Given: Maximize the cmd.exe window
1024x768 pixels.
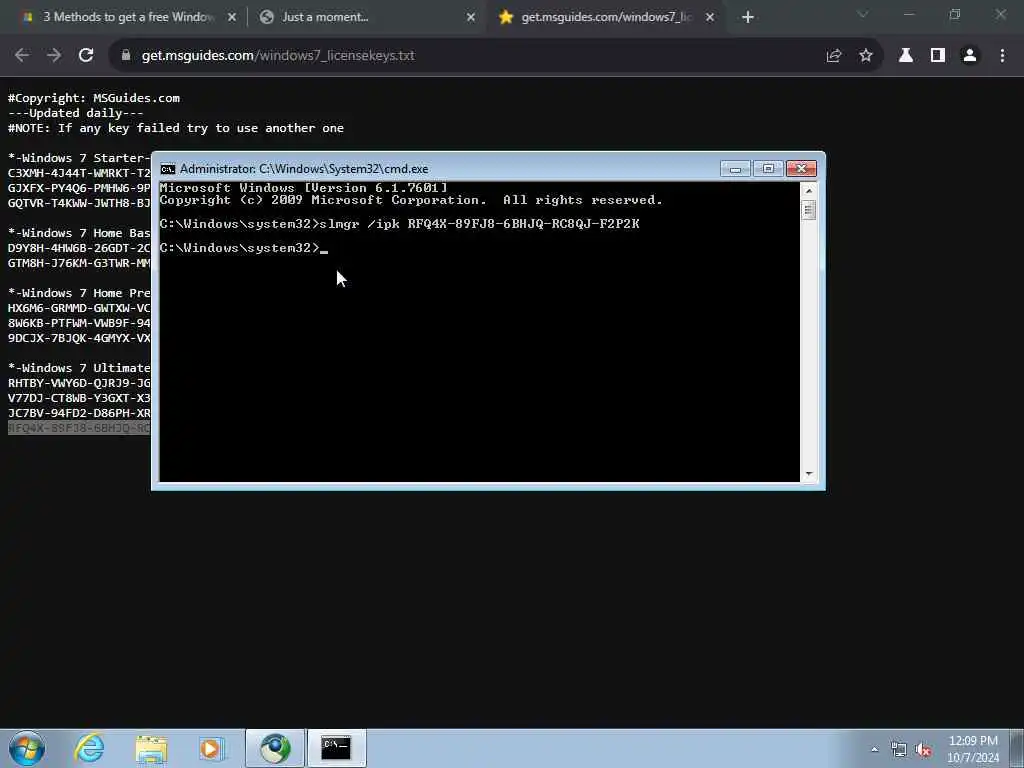Looking at the screenshot, I should (x=768, y=168).
